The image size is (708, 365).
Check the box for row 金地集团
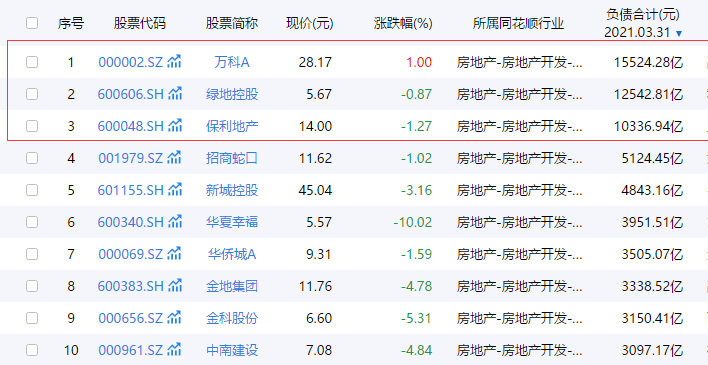coord(32,286)
